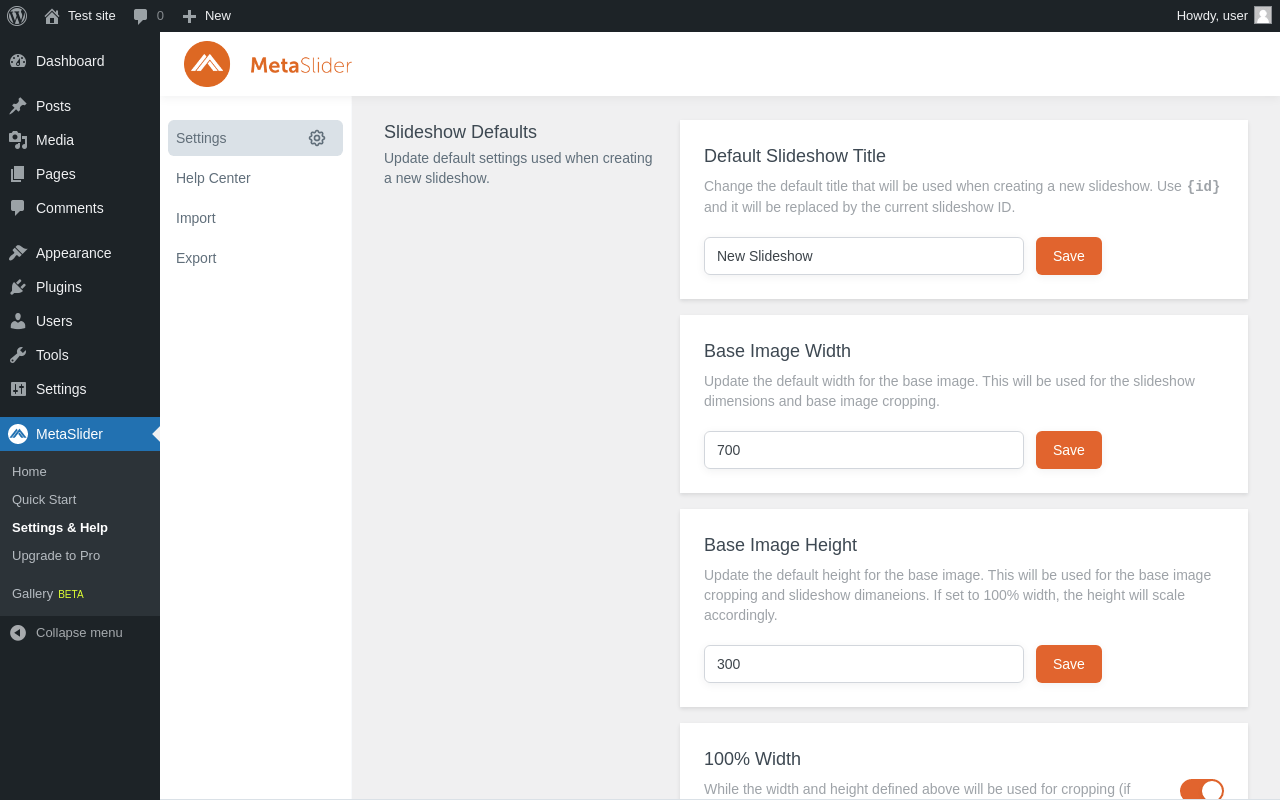The image size is (1280, 800).
Task: Click the user avatar icon
Action: (x=1263, y=15)
